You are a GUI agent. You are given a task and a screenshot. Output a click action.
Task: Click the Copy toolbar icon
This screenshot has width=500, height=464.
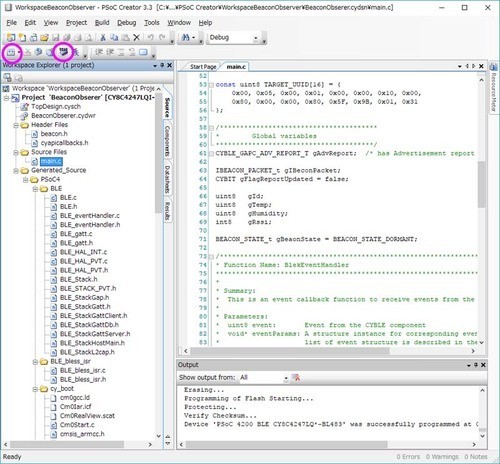click(x=114, y=38)
